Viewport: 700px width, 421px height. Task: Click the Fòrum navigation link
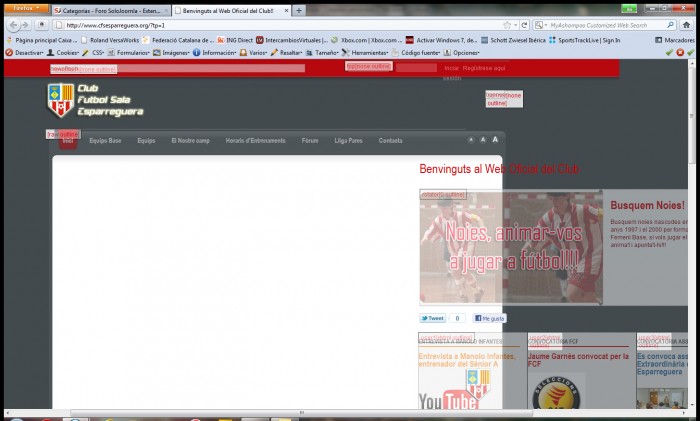(310, 141)
